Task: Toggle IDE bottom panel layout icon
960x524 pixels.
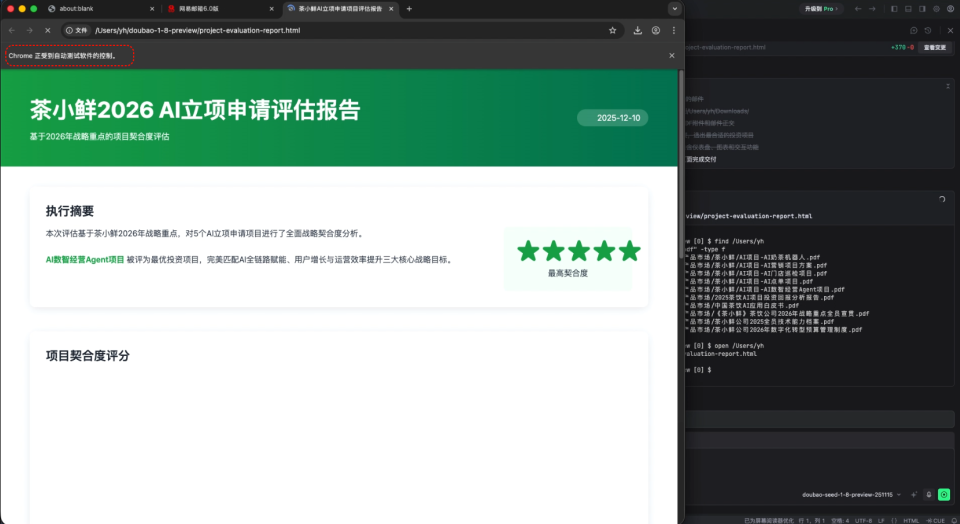Action: pos(908,9)
